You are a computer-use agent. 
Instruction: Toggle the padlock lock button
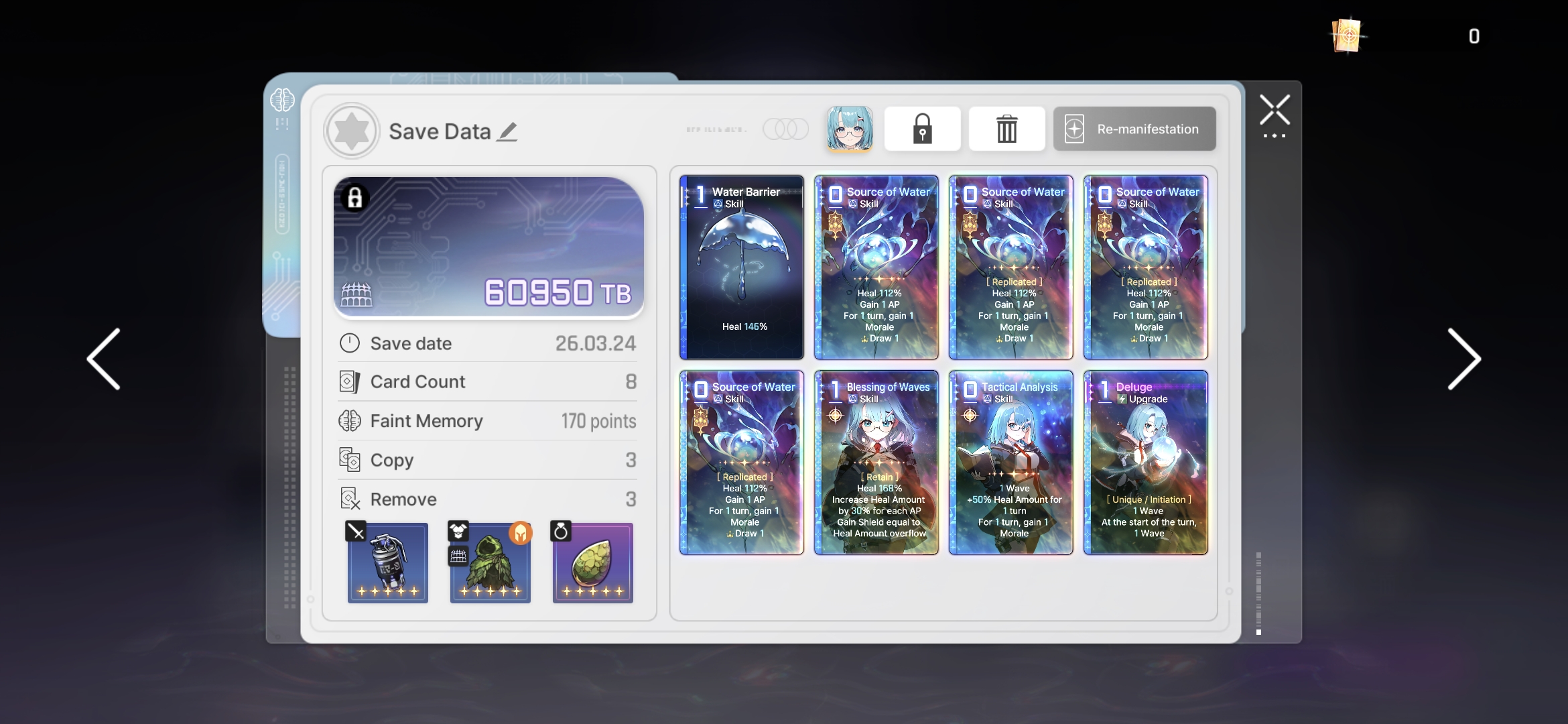pyautogui.click(x=922, y=129)
